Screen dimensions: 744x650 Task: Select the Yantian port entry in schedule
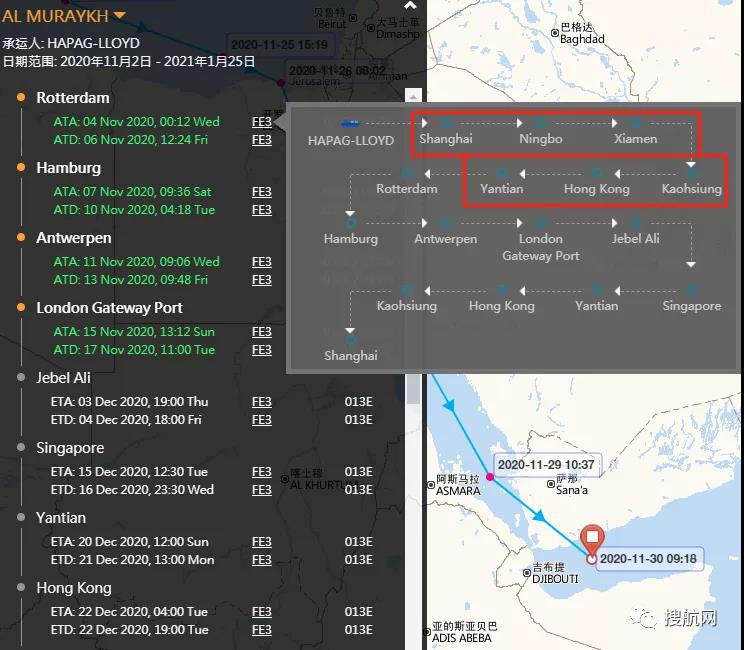point(61,518)
